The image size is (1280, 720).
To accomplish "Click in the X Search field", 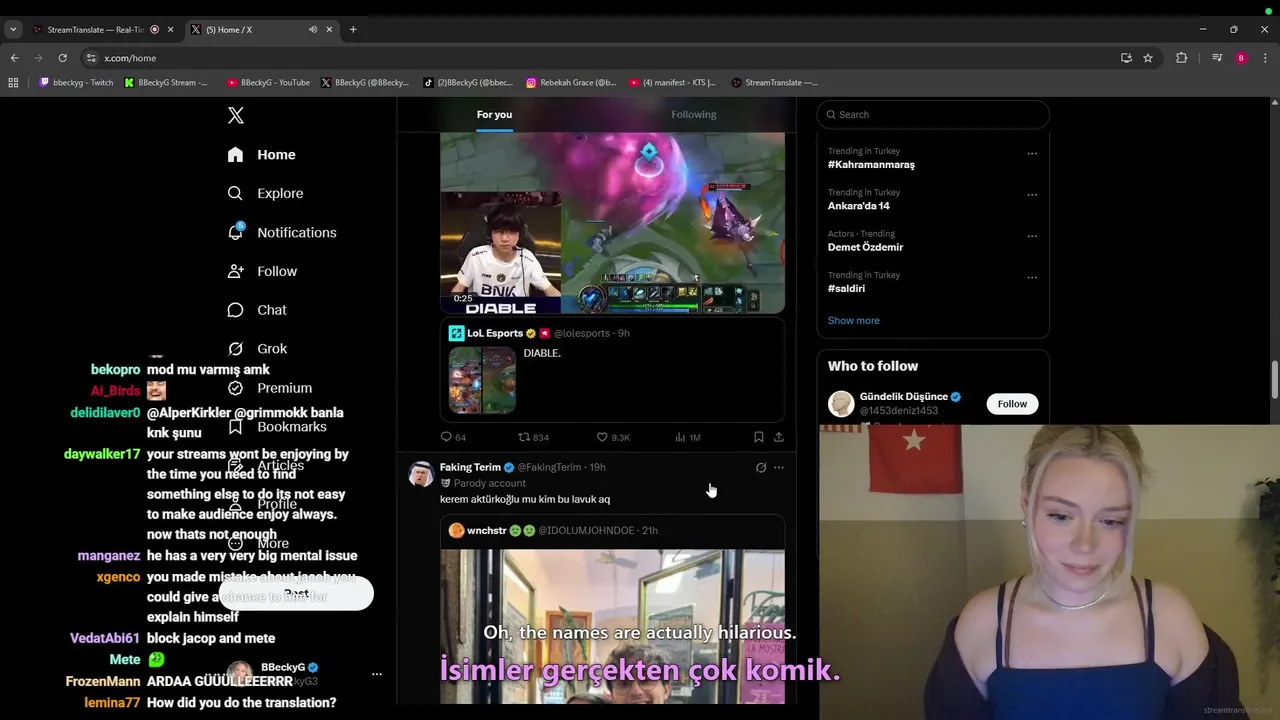I will coord(933,115).
